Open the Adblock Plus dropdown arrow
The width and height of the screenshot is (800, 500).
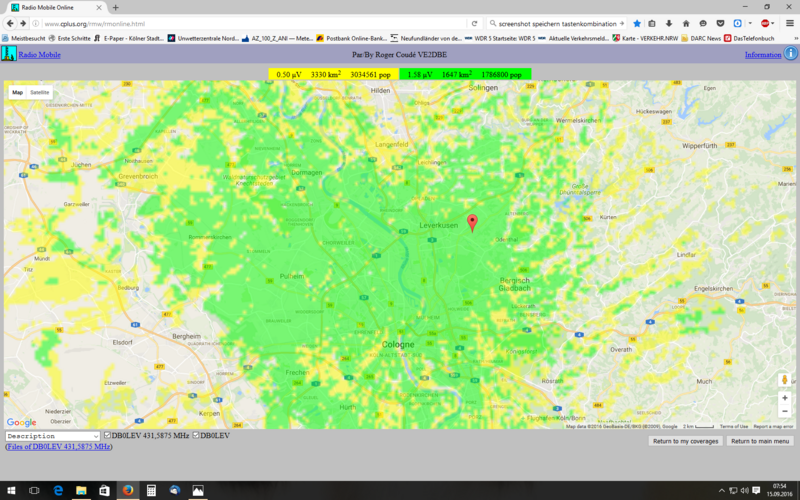pos(773,23)
